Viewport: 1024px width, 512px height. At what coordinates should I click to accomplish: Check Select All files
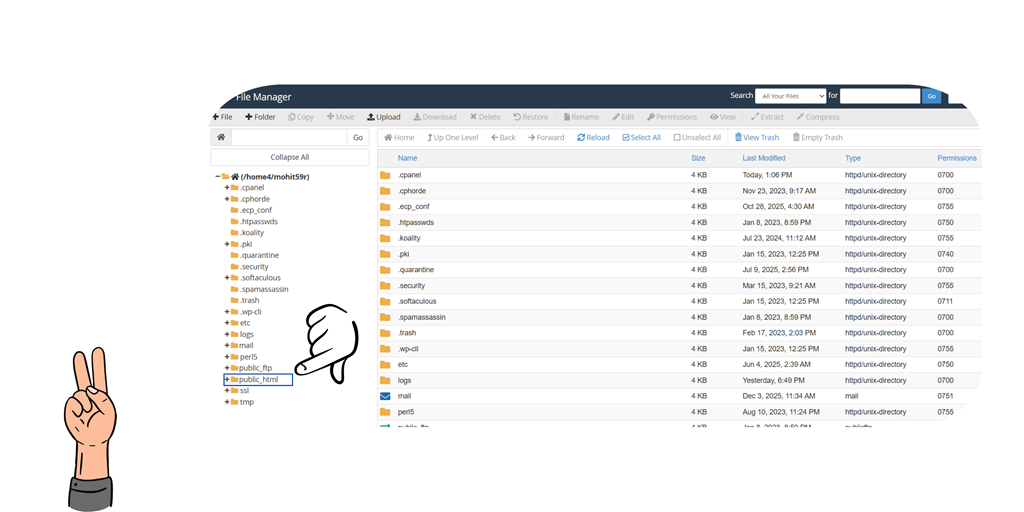point(641,137)
